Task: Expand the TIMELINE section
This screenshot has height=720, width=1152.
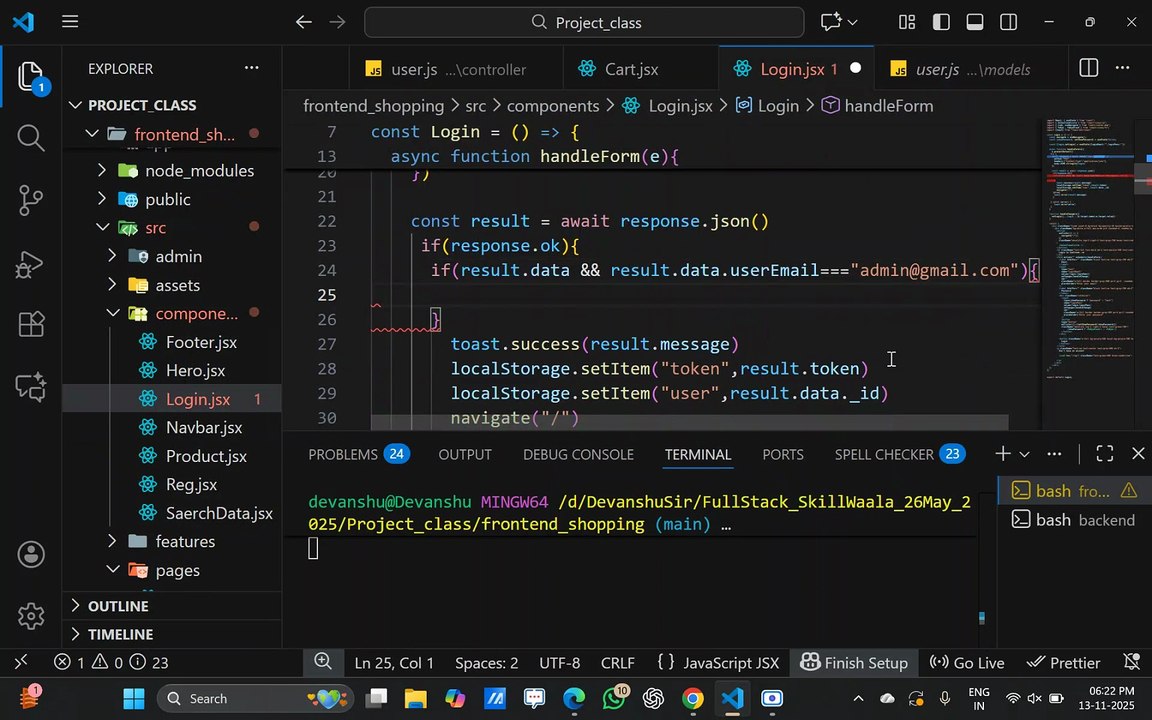Action: pyautogui.click(x=173, y=634)
